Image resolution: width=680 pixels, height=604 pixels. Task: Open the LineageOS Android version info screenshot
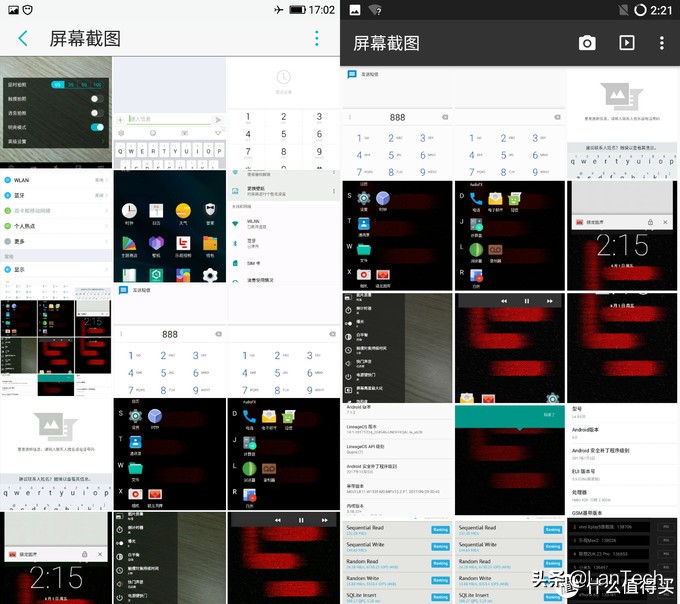coord(397,461)
